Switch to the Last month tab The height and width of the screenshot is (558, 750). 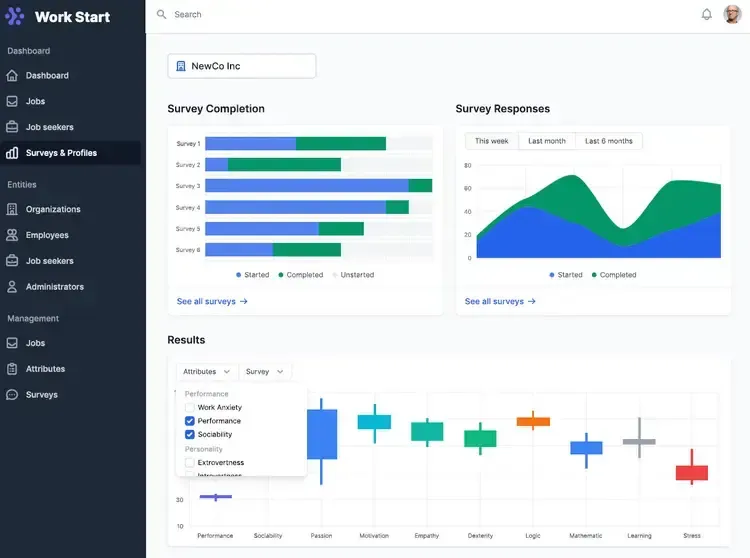point(547,141)
